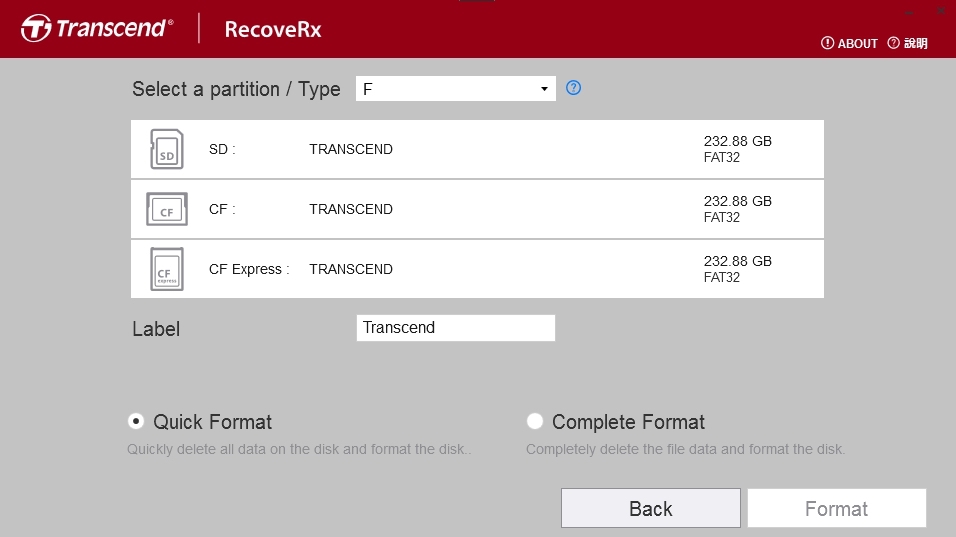Select the SD TRANSCEND card type row

(x=477, y=149)
